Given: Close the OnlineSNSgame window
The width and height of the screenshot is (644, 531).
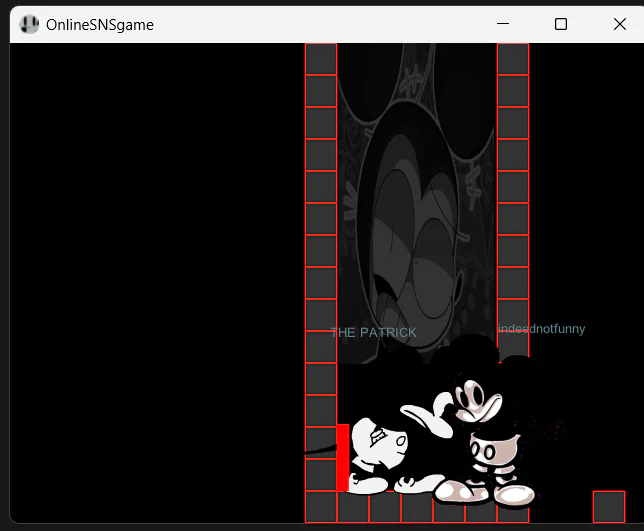Looking at the screenshot, I should coord(619,24).
